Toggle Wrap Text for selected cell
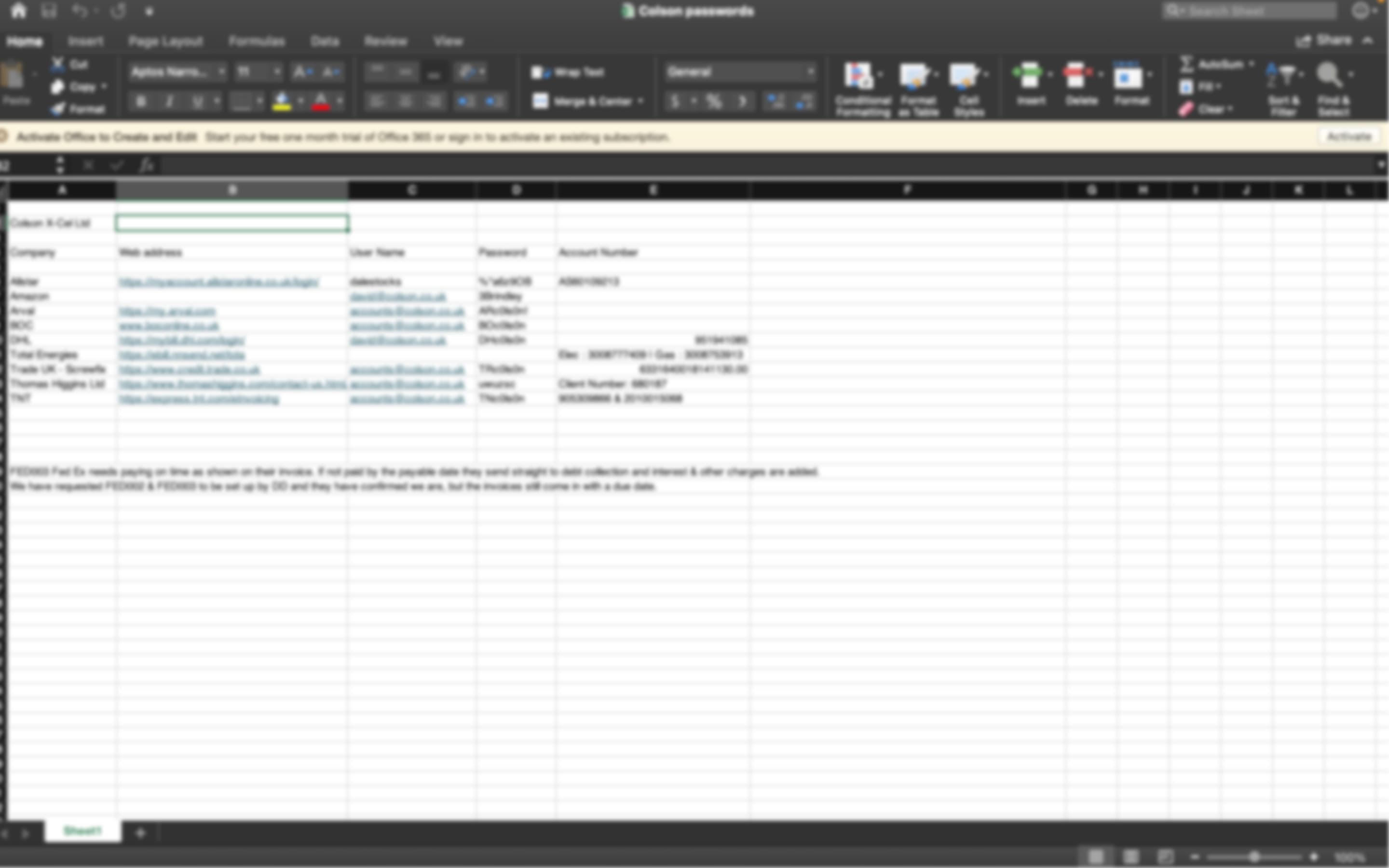This screenshot has height=868, width=1389. (569, 72)
